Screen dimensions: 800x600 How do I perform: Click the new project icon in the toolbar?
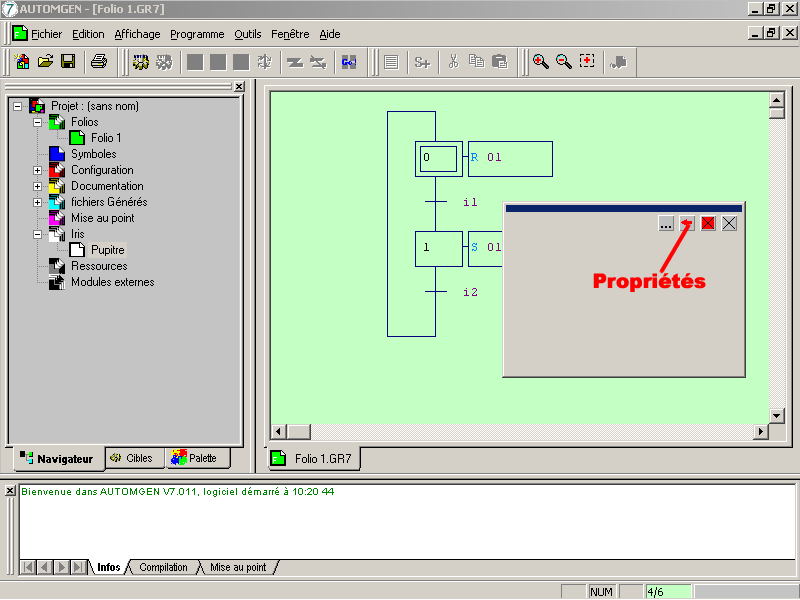click(22, 62)
